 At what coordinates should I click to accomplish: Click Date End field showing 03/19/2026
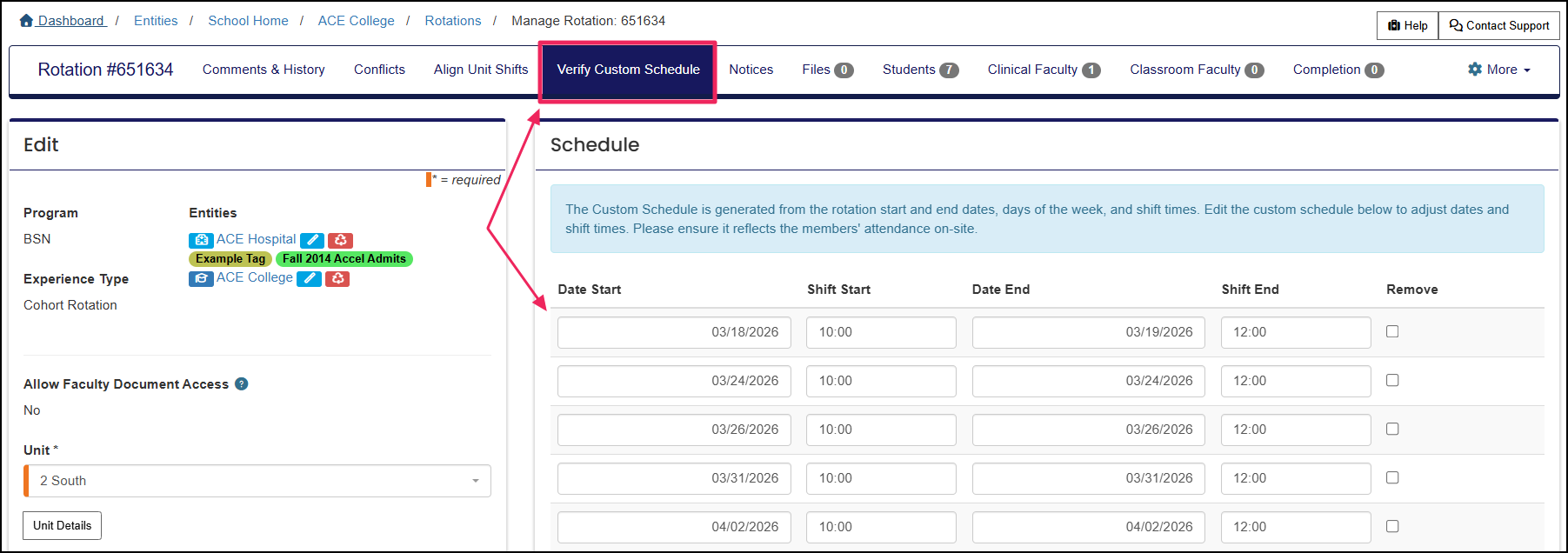tap(1089, 332)
